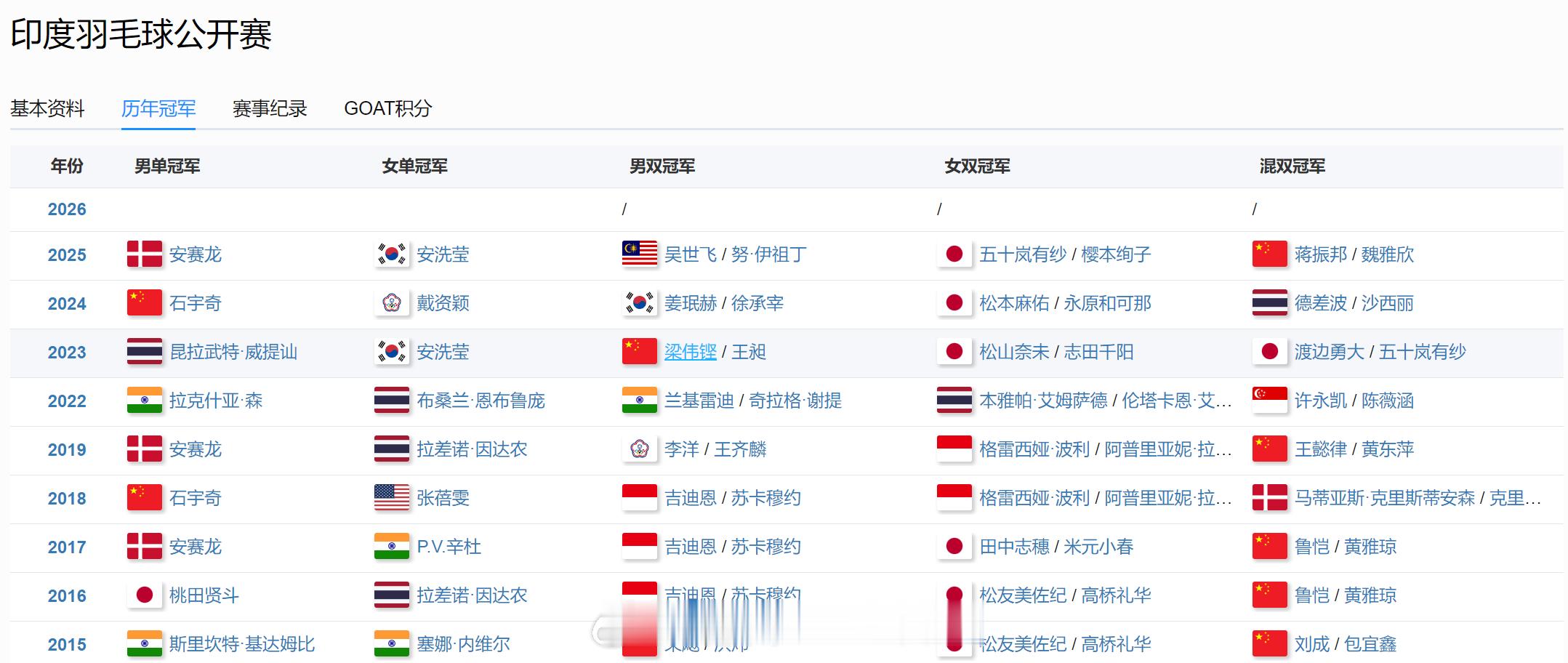
Task: Open player link 包宜鑫
Action: click(1370, 644)
